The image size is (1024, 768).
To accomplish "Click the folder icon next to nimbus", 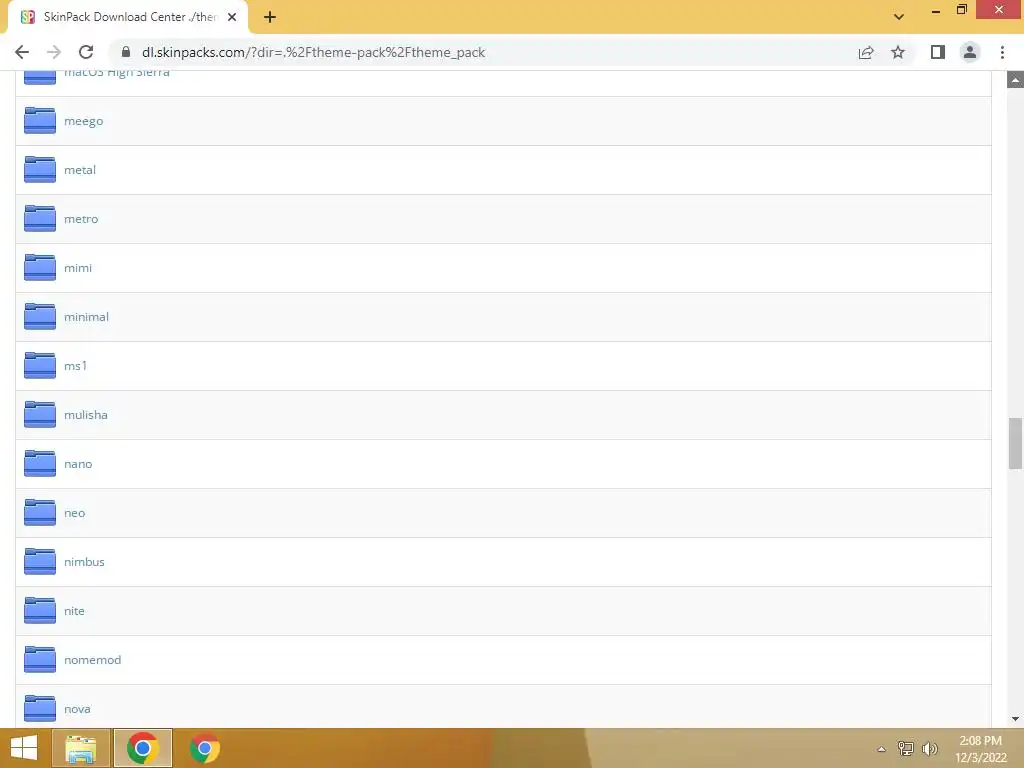I will click(x=40, y=562).
